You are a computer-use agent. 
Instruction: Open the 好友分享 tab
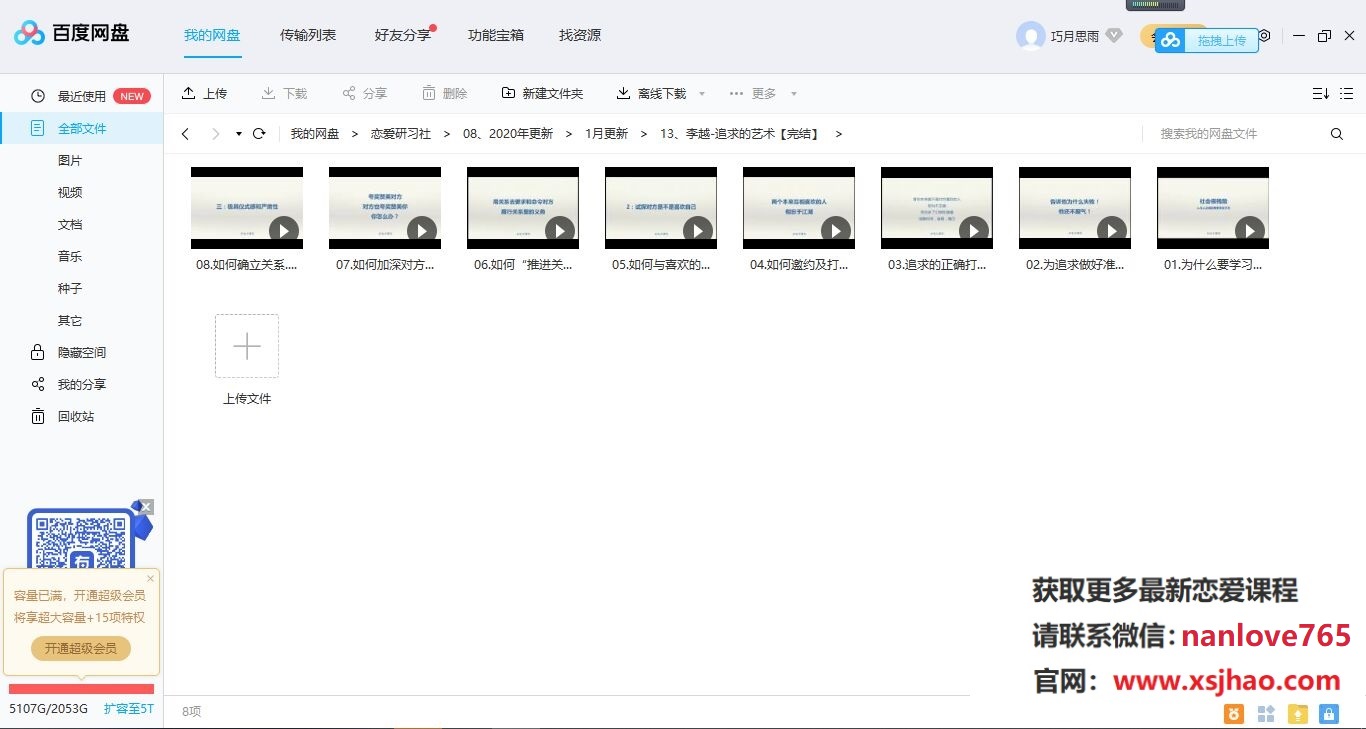click(400, 36)
